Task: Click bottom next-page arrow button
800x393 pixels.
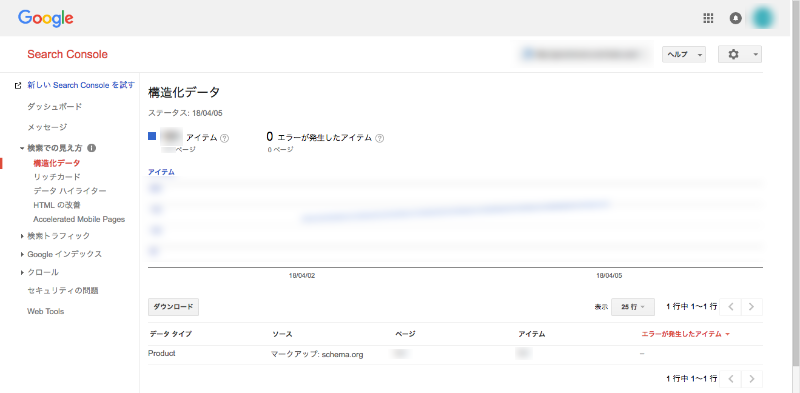Action: [x=751, y=379]
